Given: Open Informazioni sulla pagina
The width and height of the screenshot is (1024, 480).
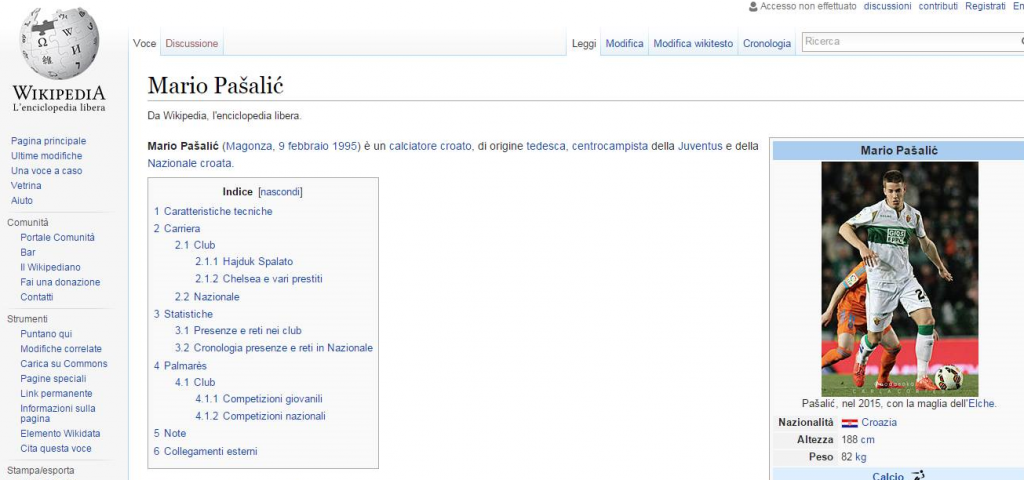Looking at the screenshot, I should point(57,413).
